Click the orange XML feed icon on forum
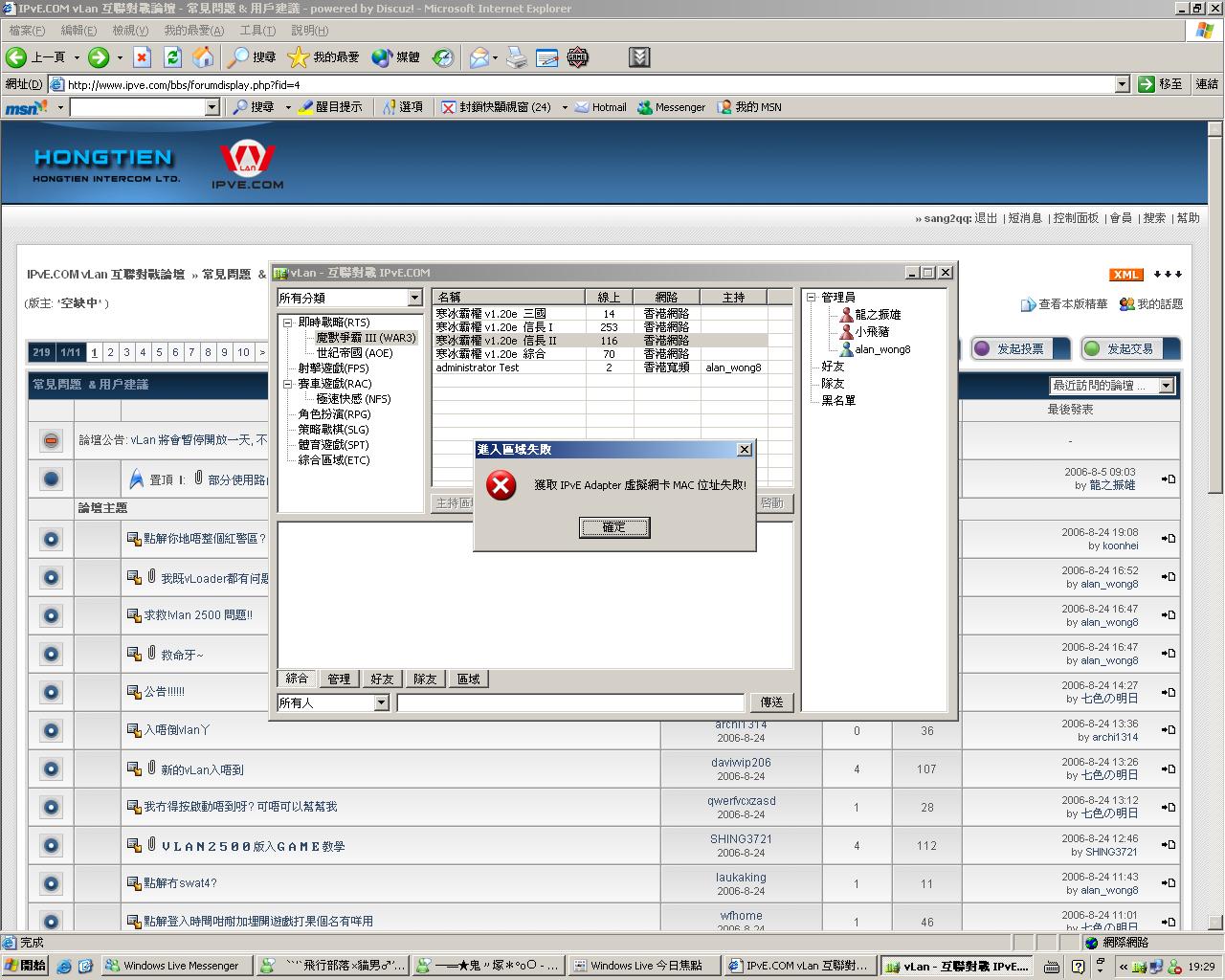Image resolution: width=1225 pixels, height=980 pixels. [x=1125, y=275]
